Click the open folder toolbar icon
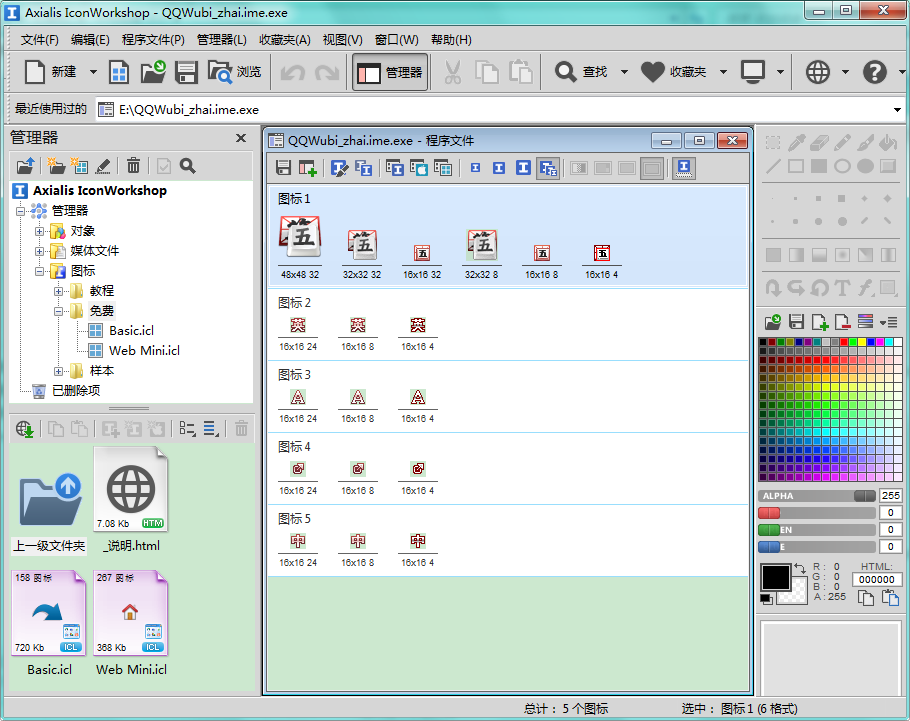The image size is (910, 721). [153, 72]
